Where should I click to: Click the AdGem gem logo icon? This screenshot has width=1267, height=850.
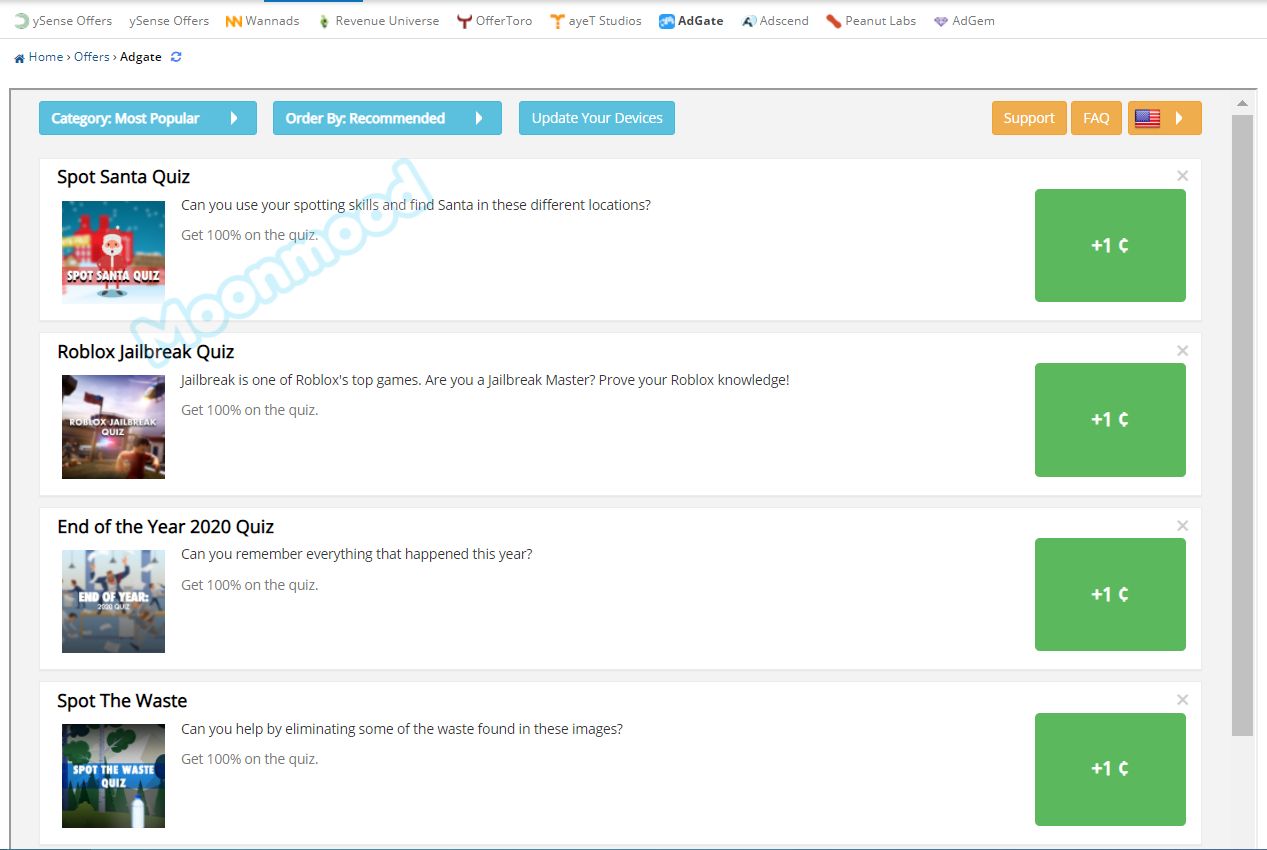(x=941, y=21)
